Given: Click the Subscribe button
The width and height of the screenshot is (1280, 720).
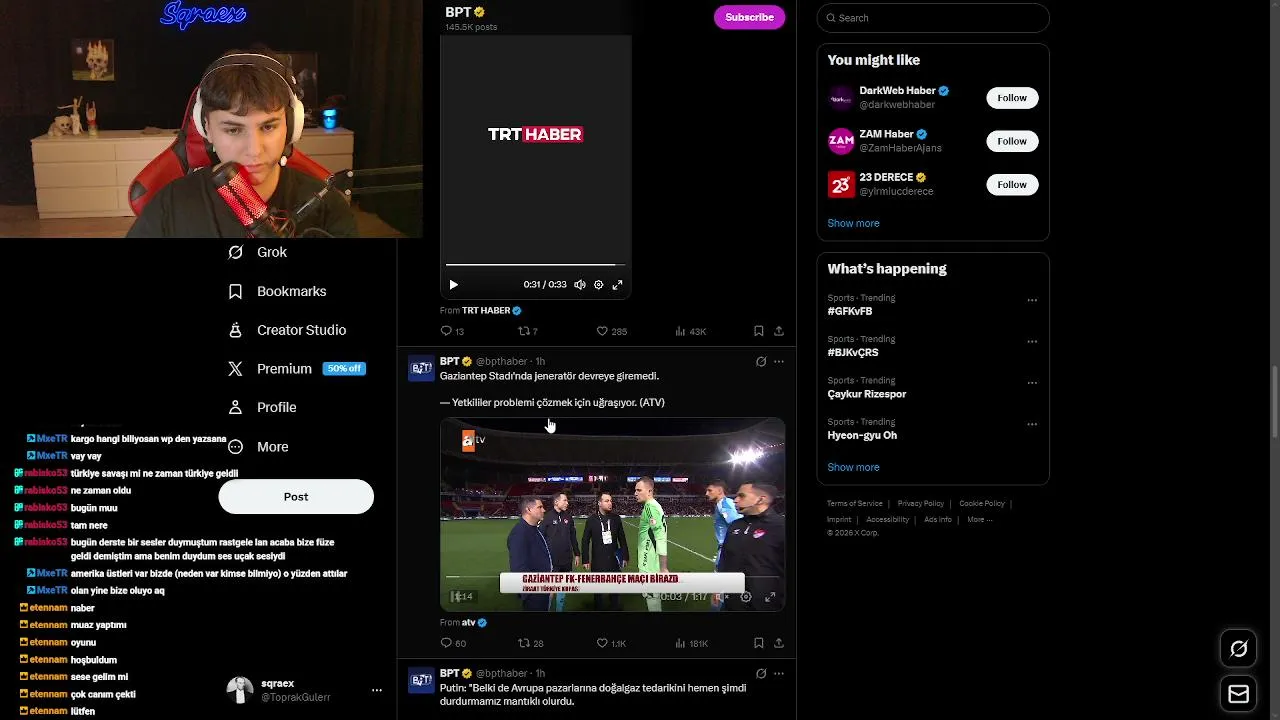Looking at the screenshot, I should pyautogui.click(x=749, y=17).
